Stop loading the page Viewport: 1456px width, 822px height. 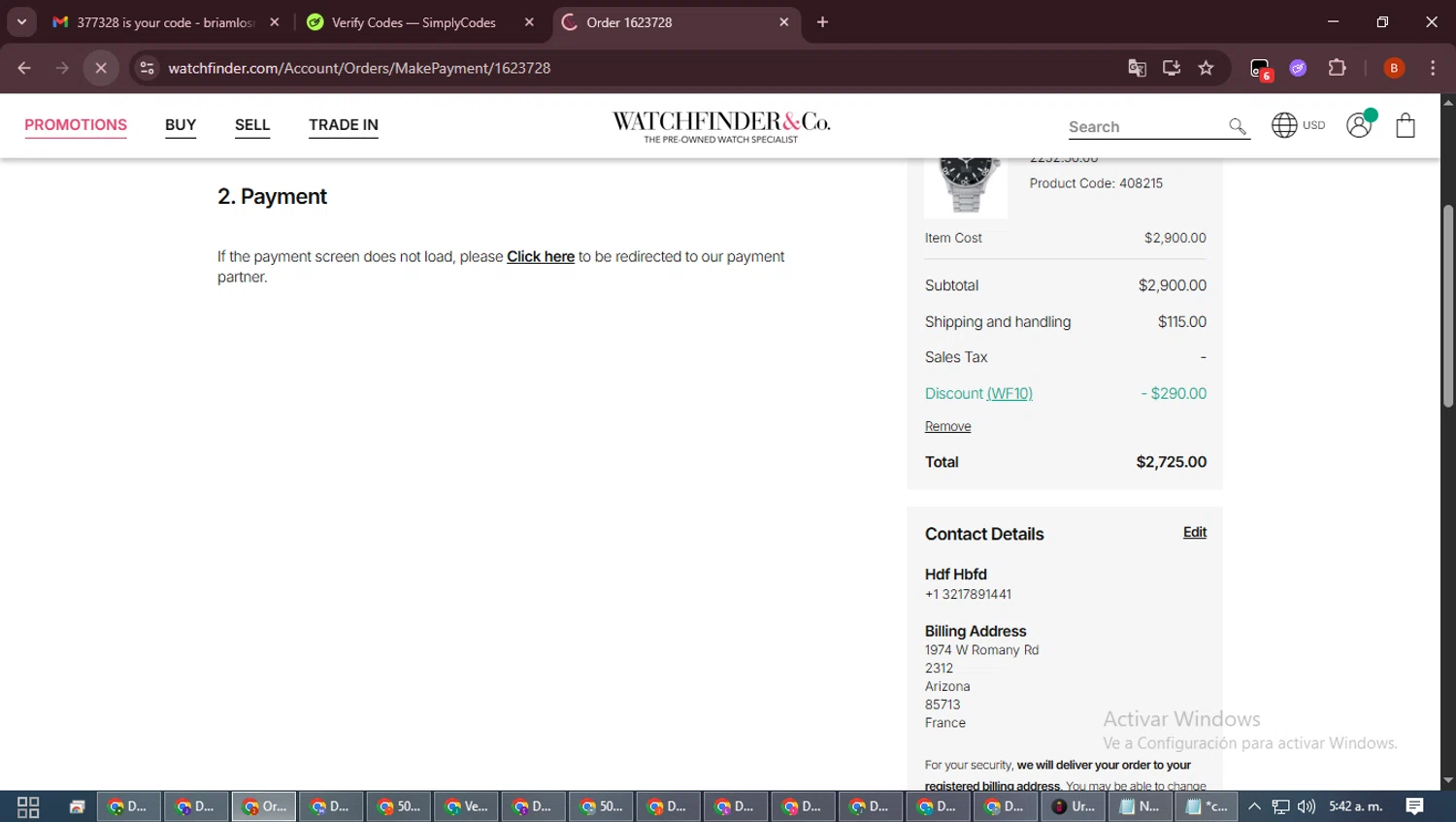(x=101, y=68)
